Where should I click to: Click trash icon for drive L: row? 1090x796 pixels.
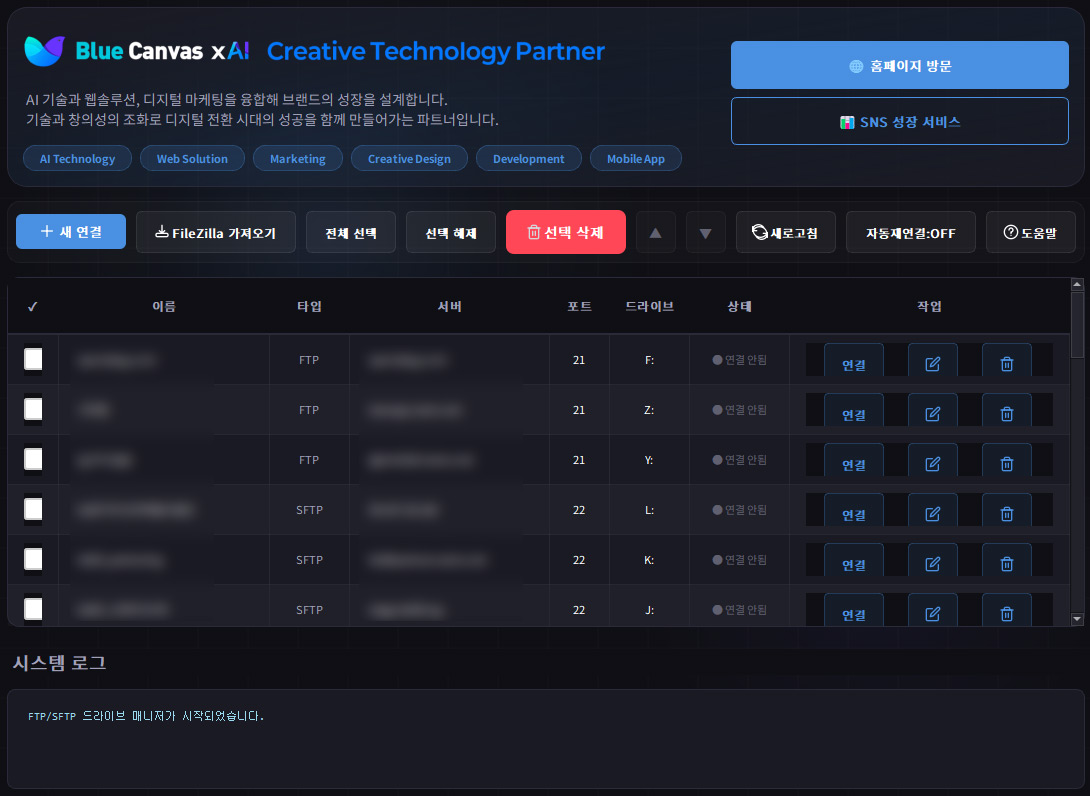pos(1006,513)
